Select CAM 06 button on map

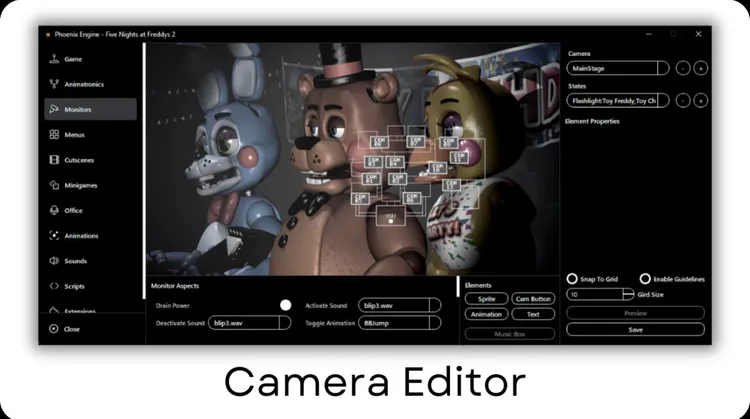[412, 198]
